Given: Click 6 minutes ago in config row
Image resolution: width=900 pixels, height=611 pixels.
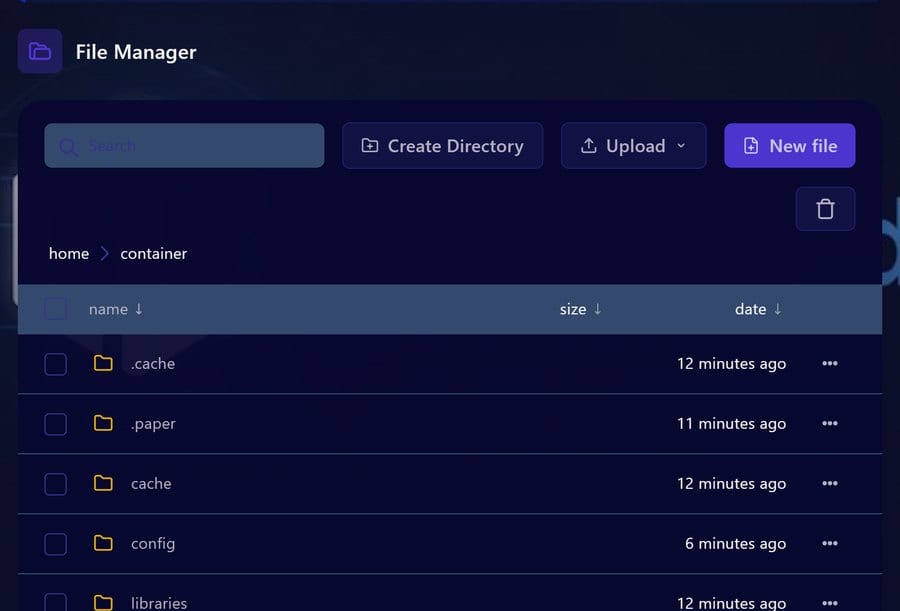Looking at the screenshot, I should click(735, 544).
